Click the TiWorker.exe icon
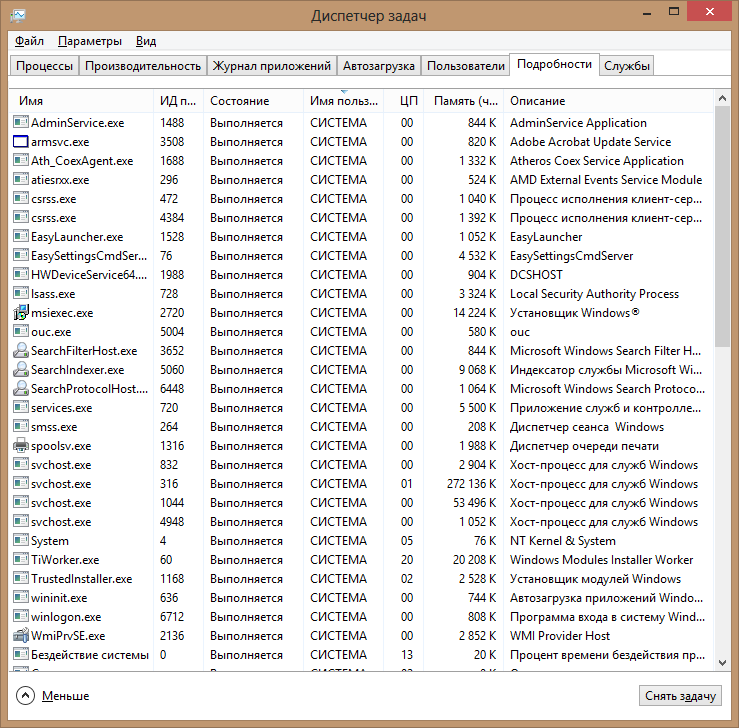Viewport: 739px width, 728px height. (x=21, y=559)
